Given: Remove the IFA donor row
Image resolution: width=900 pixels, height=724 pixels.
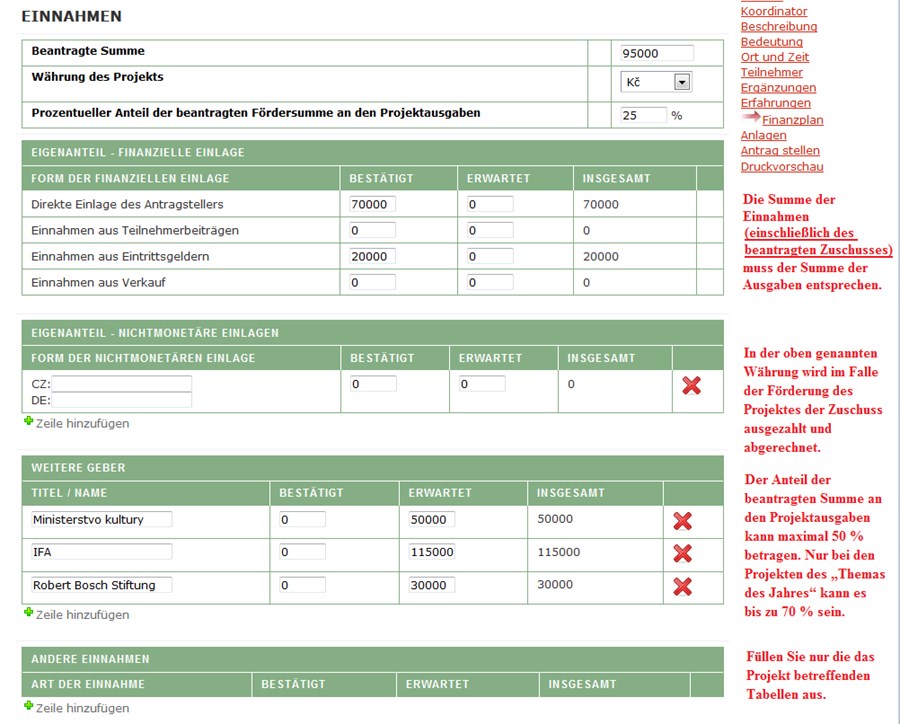Looking at the screenshot, I should pyautogui.click(x=683, y=553).
